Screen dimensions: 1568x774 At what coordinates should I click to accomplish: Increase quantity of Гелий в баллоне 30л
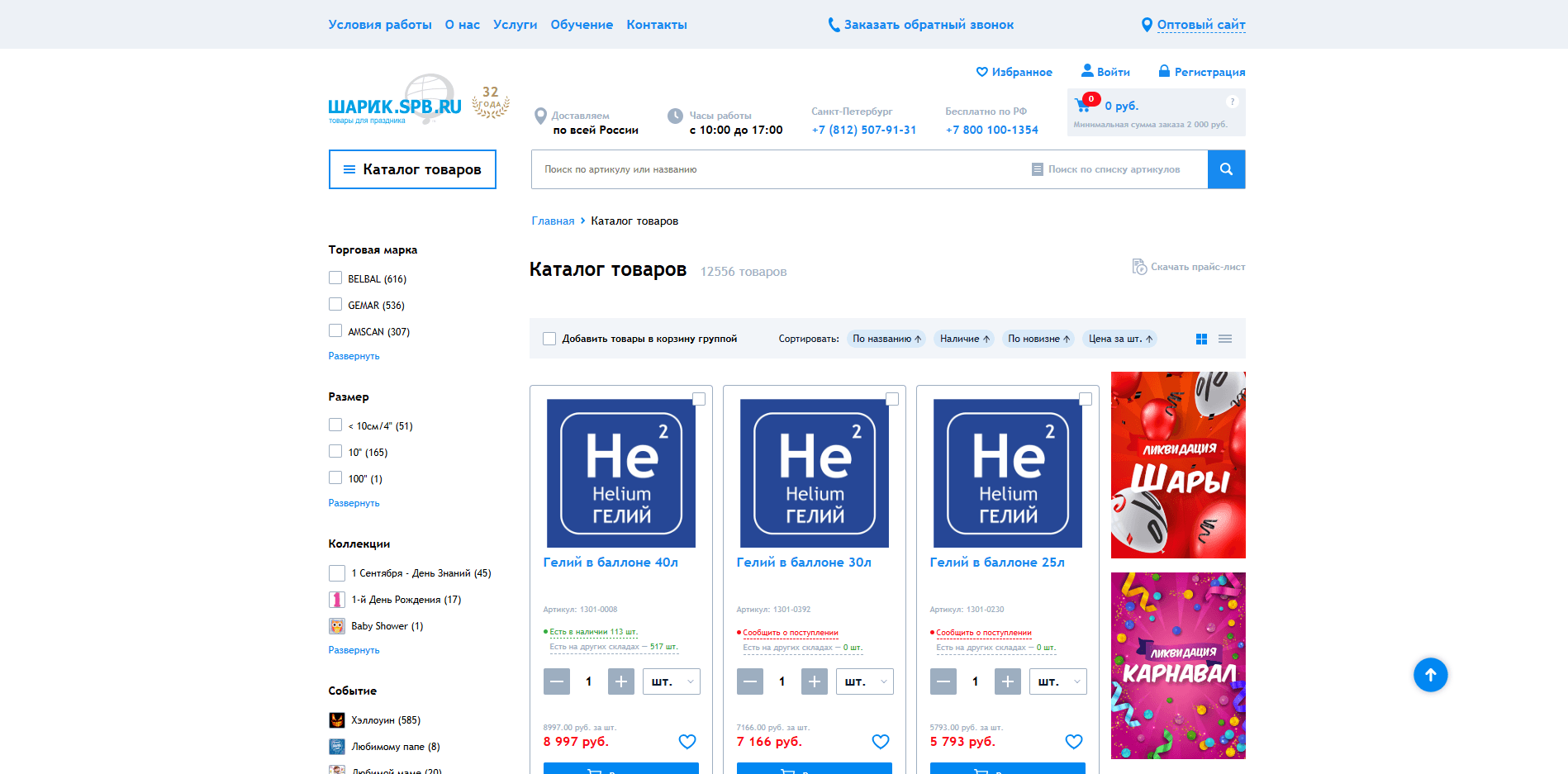pos(815,681)
